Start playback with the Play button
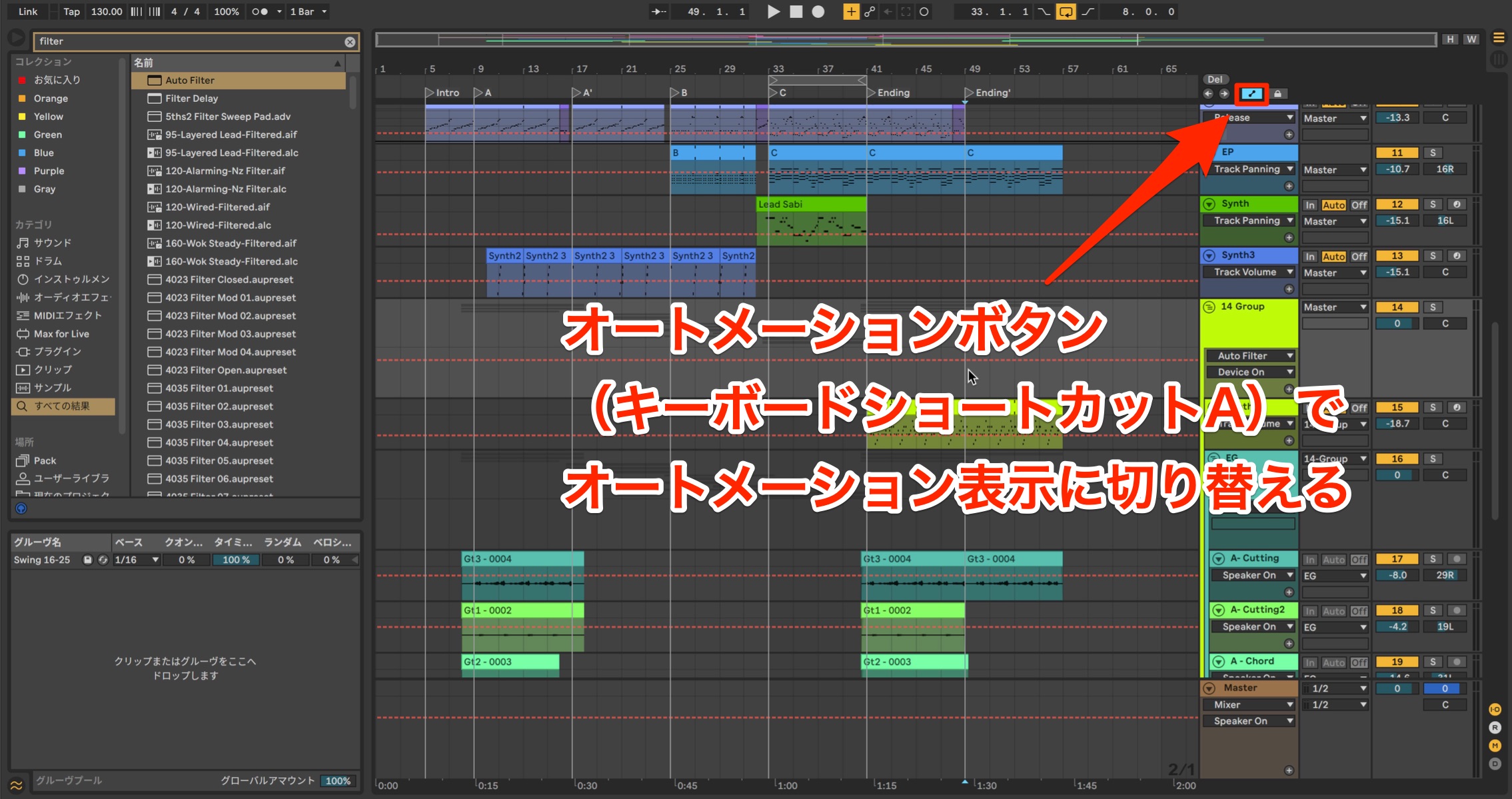This screenshot has width=1512, height=799. point(773,11)
